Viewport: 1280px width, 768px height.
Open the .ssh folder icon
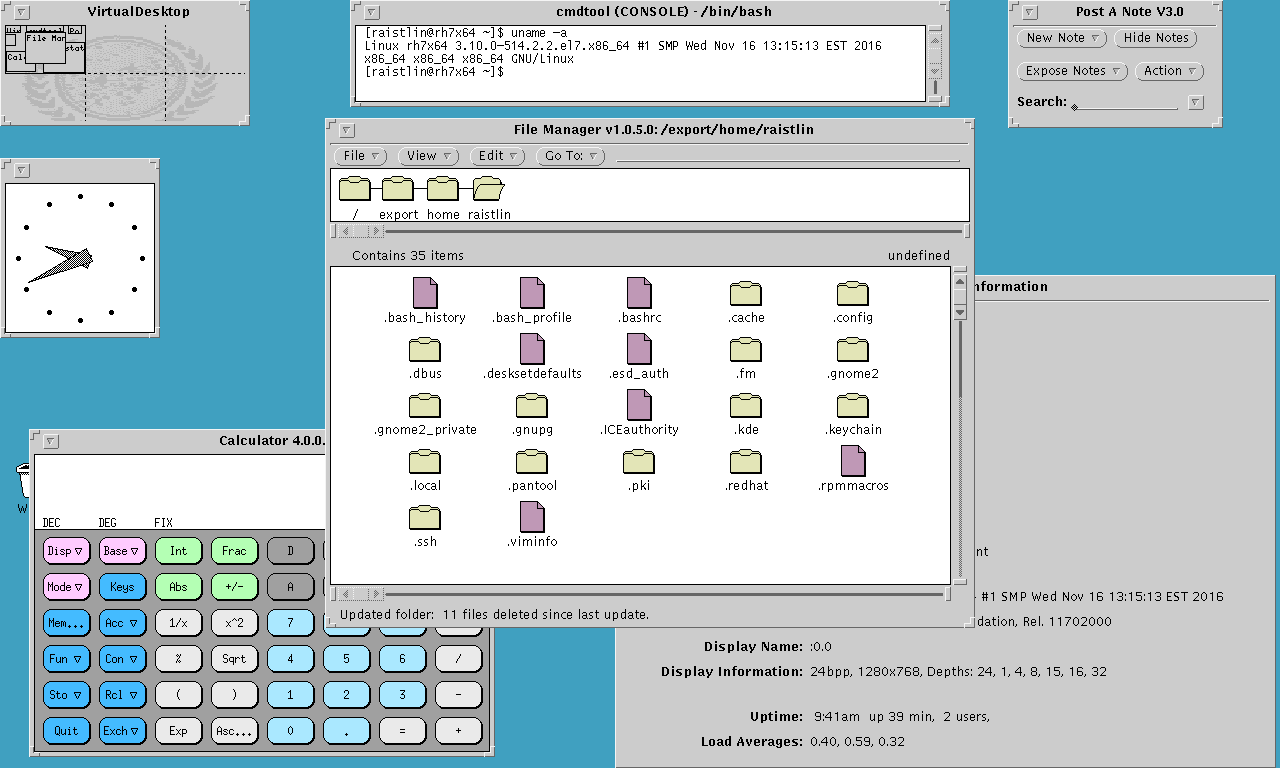pos(425,517)
